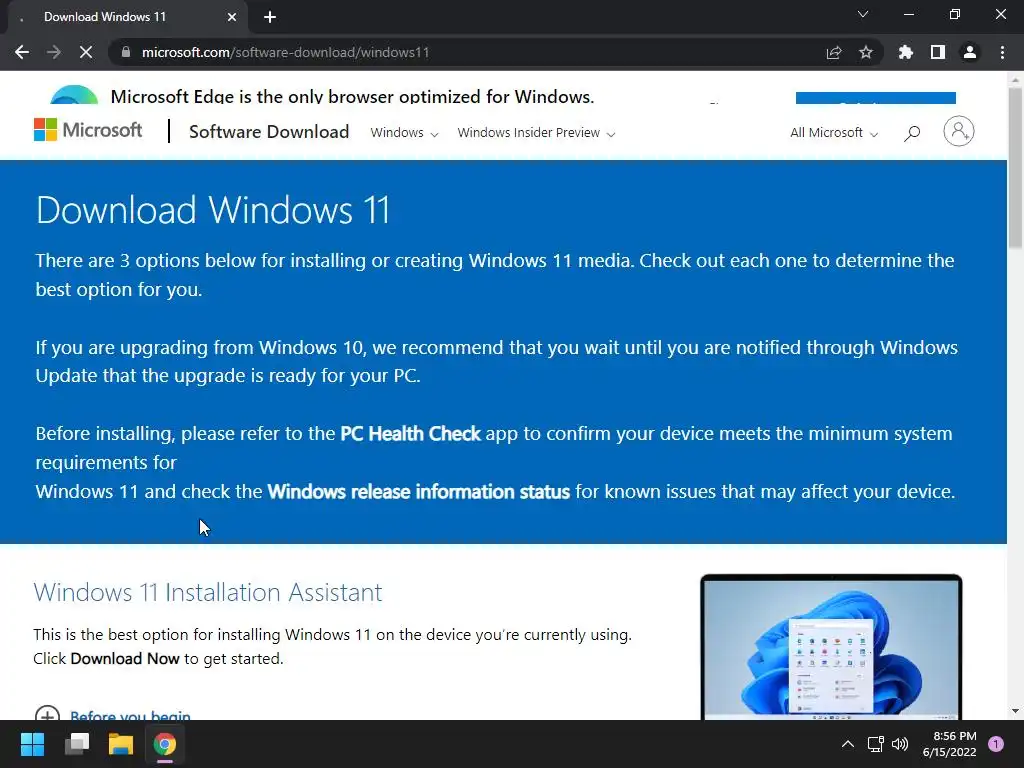
Task: Expand the Windows menu
Action: pos(404,133)
